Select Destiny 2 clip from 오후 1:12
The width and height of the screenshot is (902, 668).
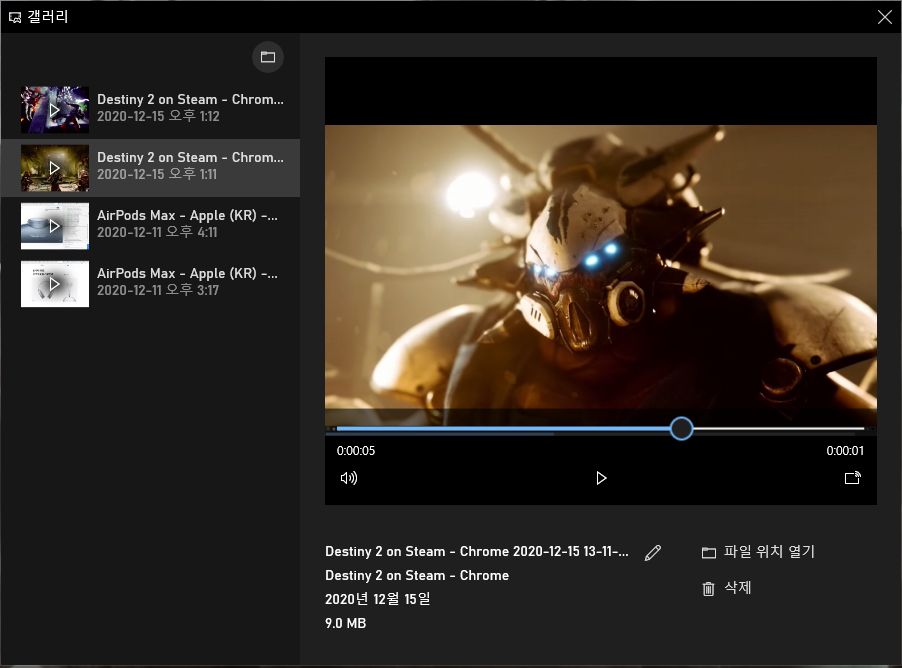tap(150, 109)
